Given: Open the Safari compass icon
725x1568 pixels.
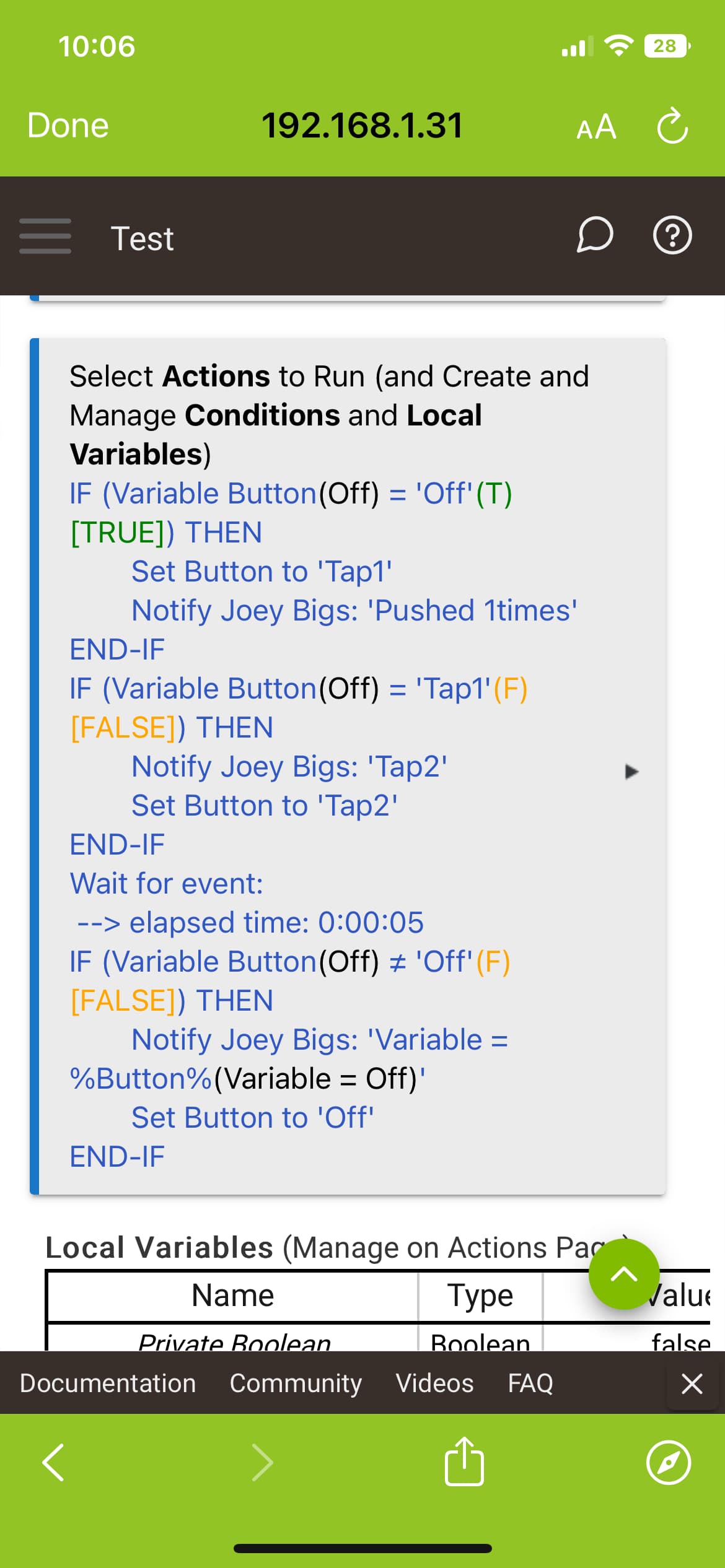Looking at the screenshot, I should point(669,1462).
